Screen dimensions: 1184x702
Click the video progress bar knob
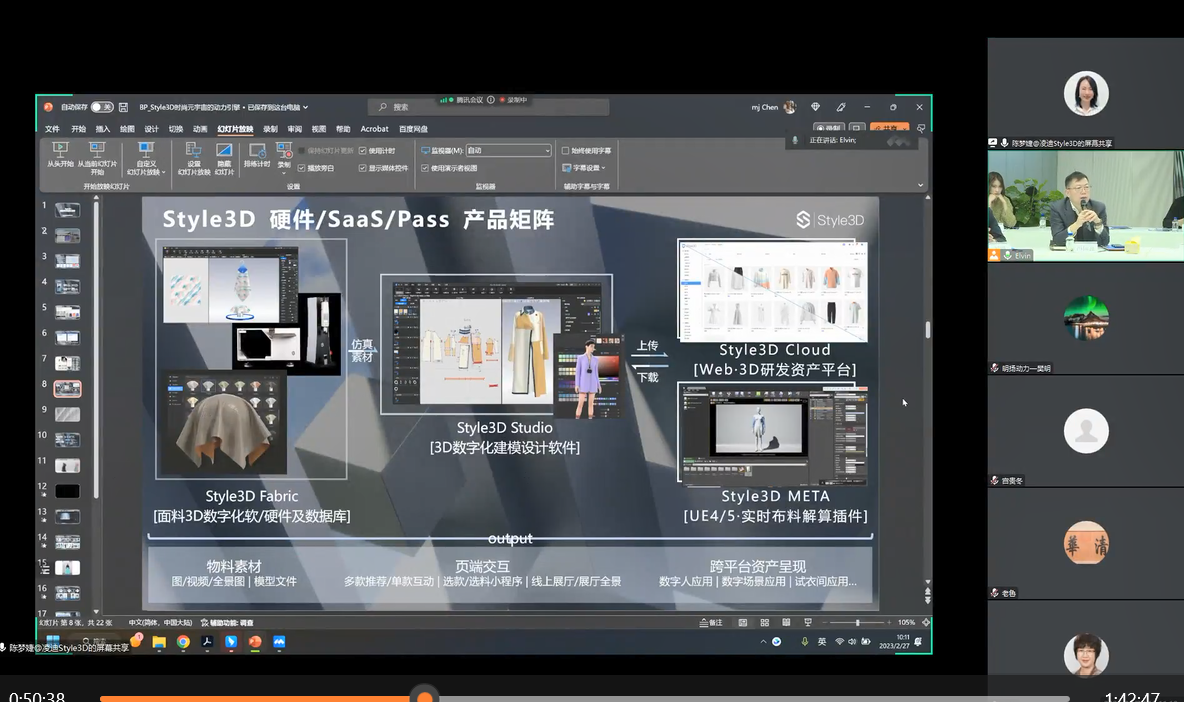425,697
